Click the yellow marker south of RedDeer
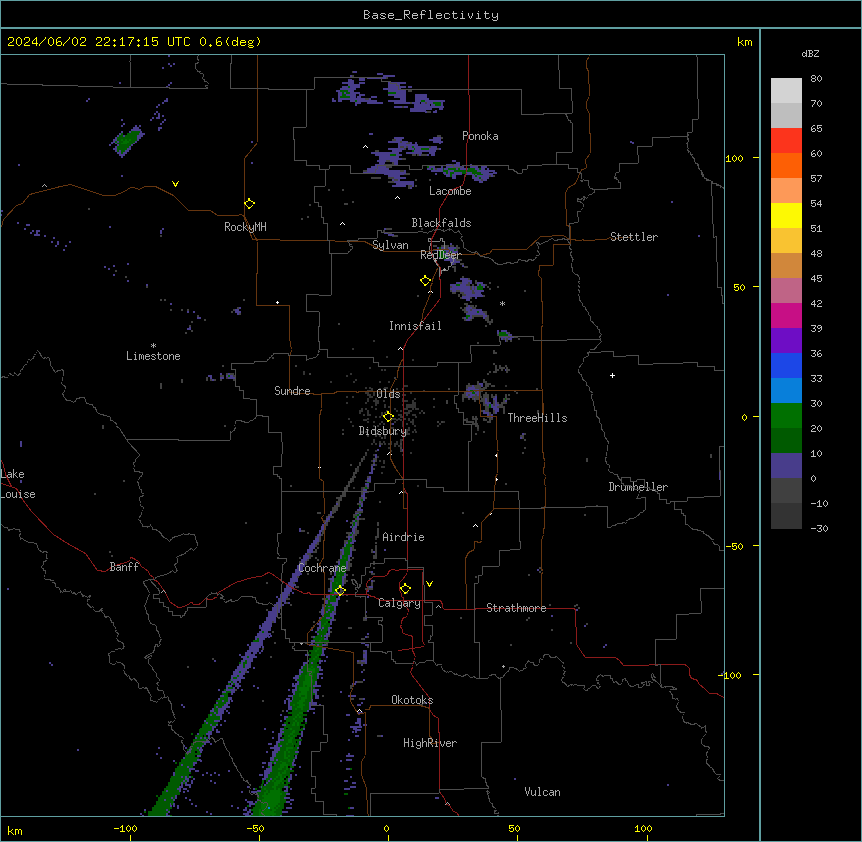862x842 pixels. (x=425, y=281)
